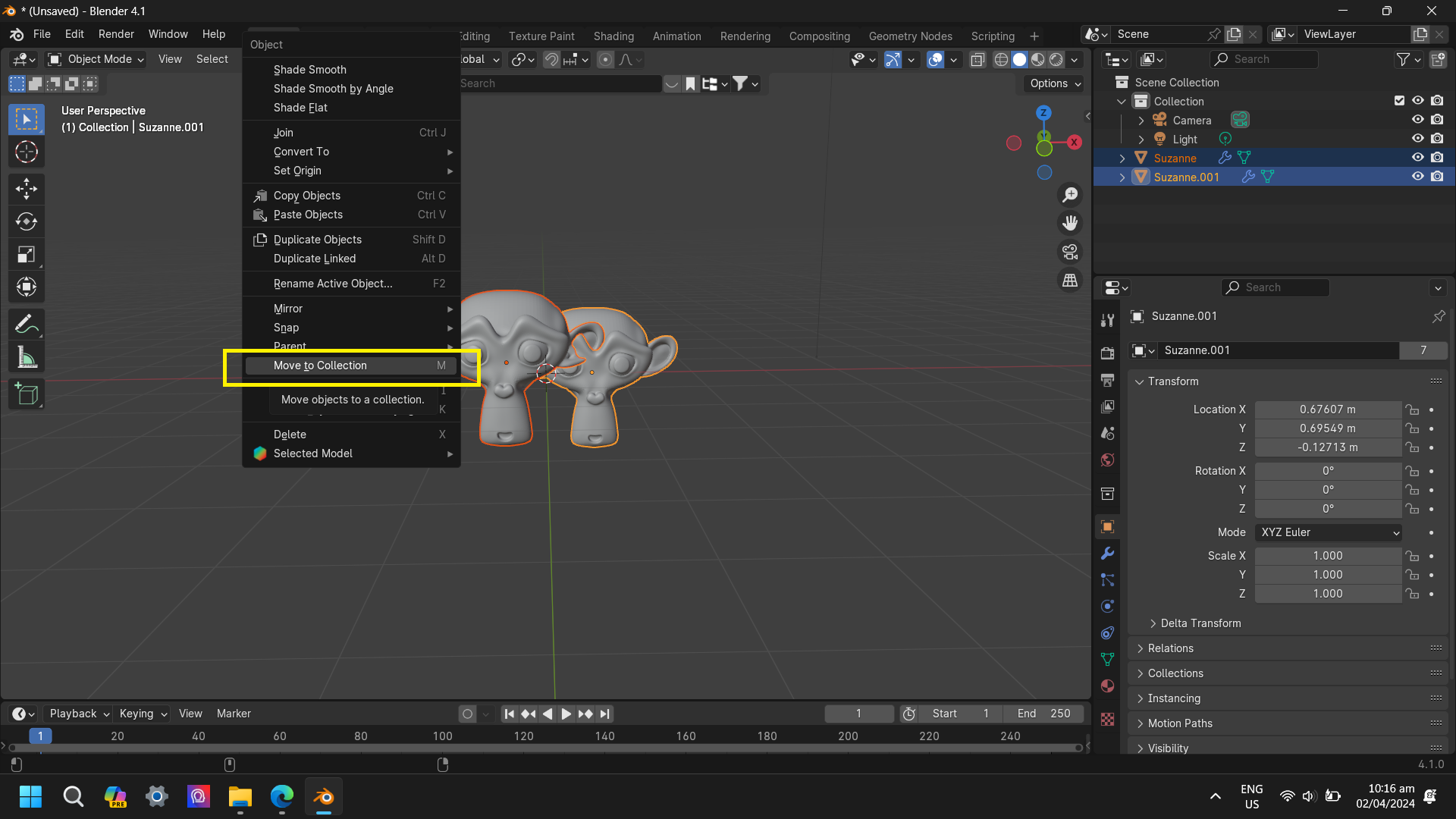Screen dimensions: 1456x819
Task: Select the Add Cube tool
Action: coord(27,394)
